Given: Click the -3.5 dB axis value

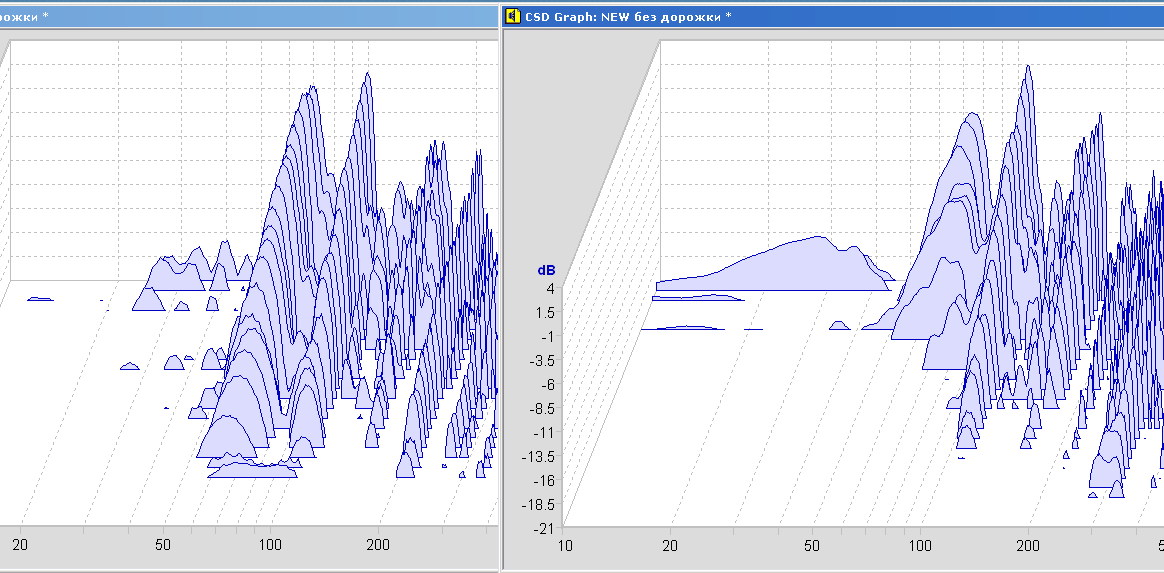Looking at the screenshot, I should (x=542, y=361).
